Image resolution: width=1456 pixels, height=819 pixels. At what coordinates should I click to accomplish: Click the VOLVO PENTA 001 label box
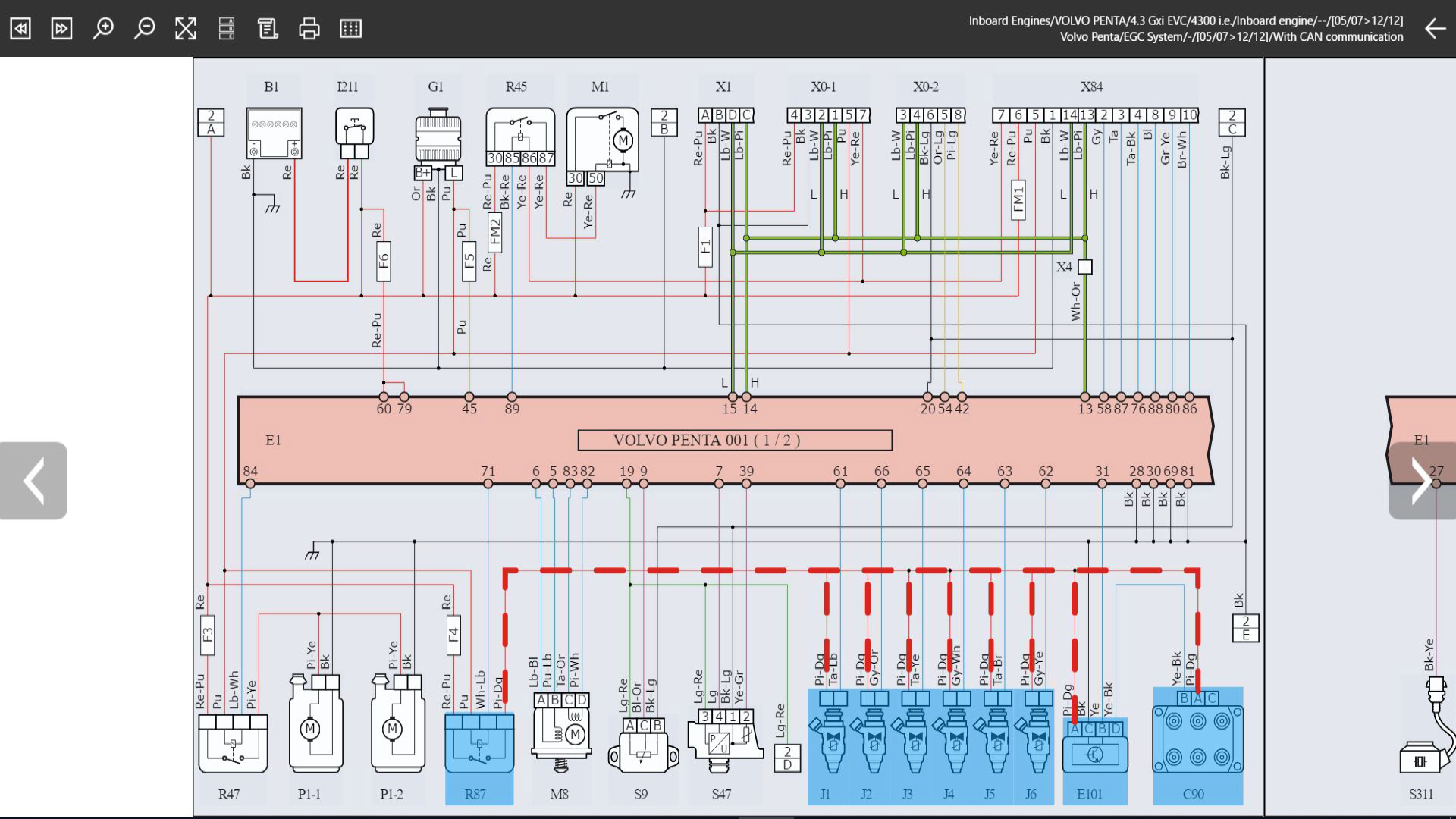734,441
